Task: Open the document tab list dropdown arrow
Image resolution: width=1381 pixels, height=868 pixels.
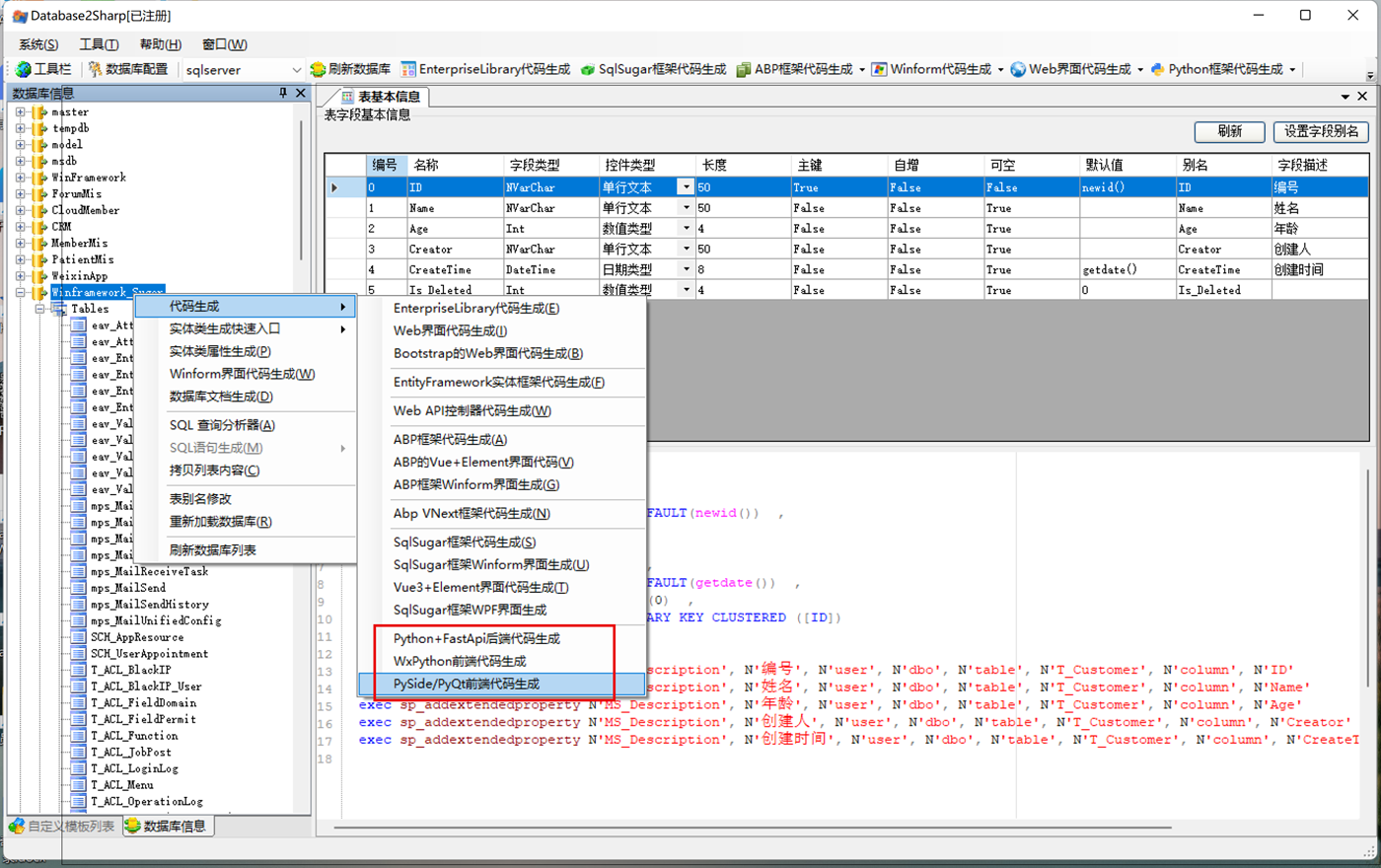Action: coord(1345,97)
